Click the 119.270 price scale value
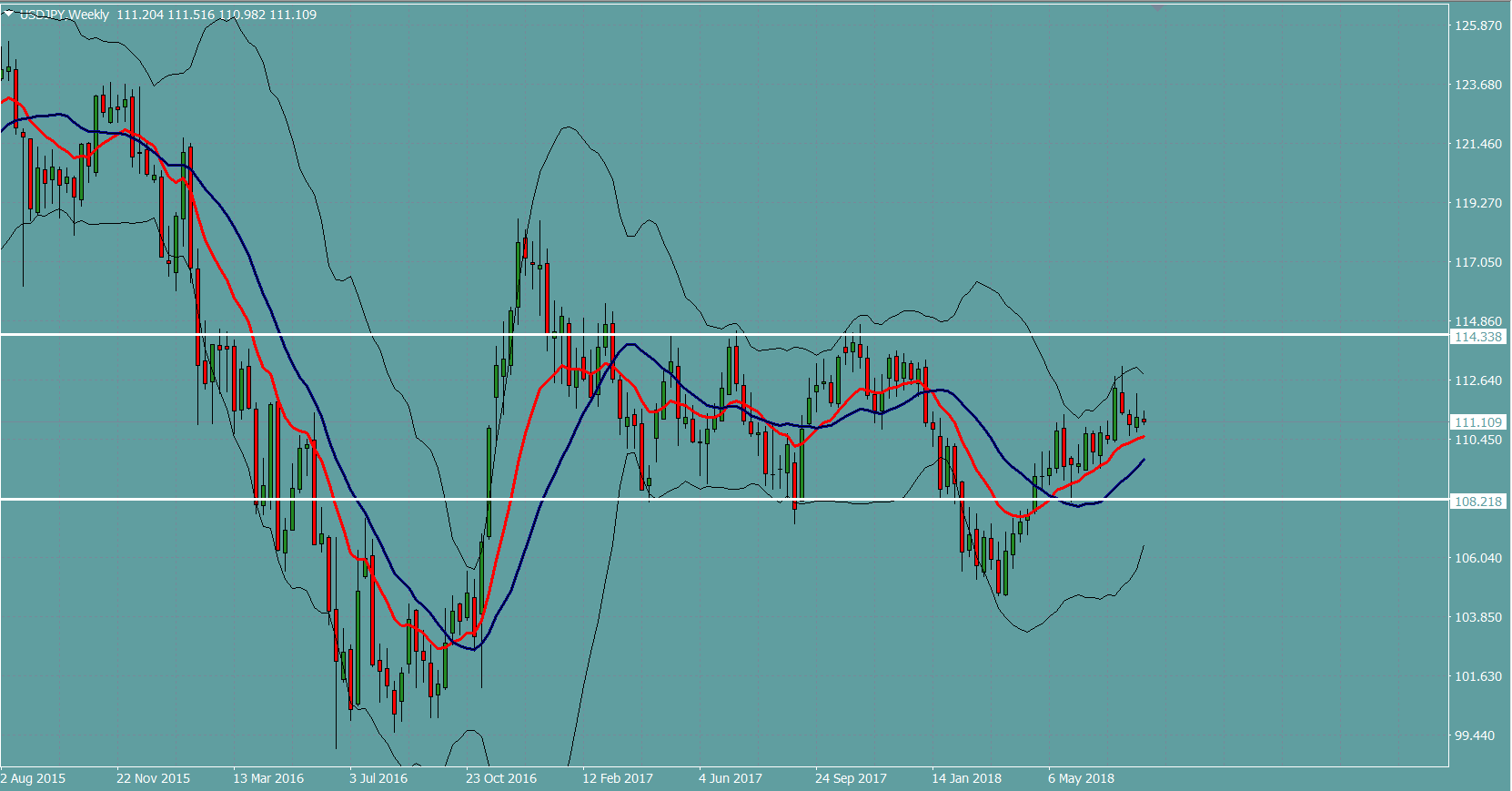This screenshot has height=791, width=1512. point(1478,203)
